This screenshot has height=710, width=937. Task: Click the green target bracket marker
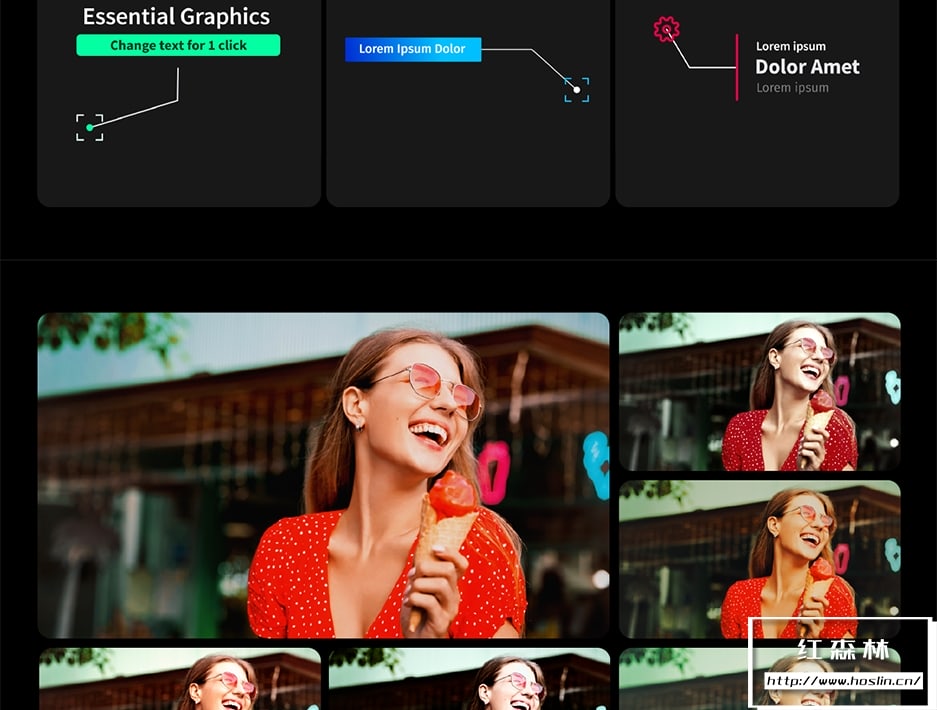pos(90,127)
